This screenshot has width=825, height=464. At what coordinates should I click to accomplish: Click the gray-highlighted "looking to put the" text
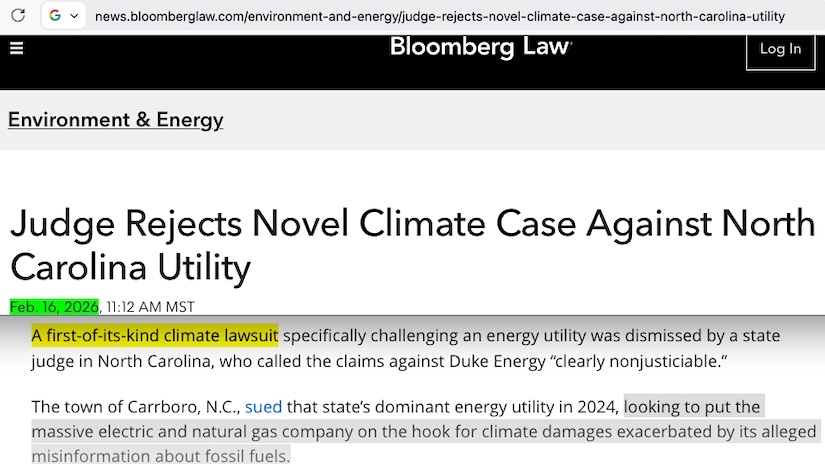(x=692, y=407)
